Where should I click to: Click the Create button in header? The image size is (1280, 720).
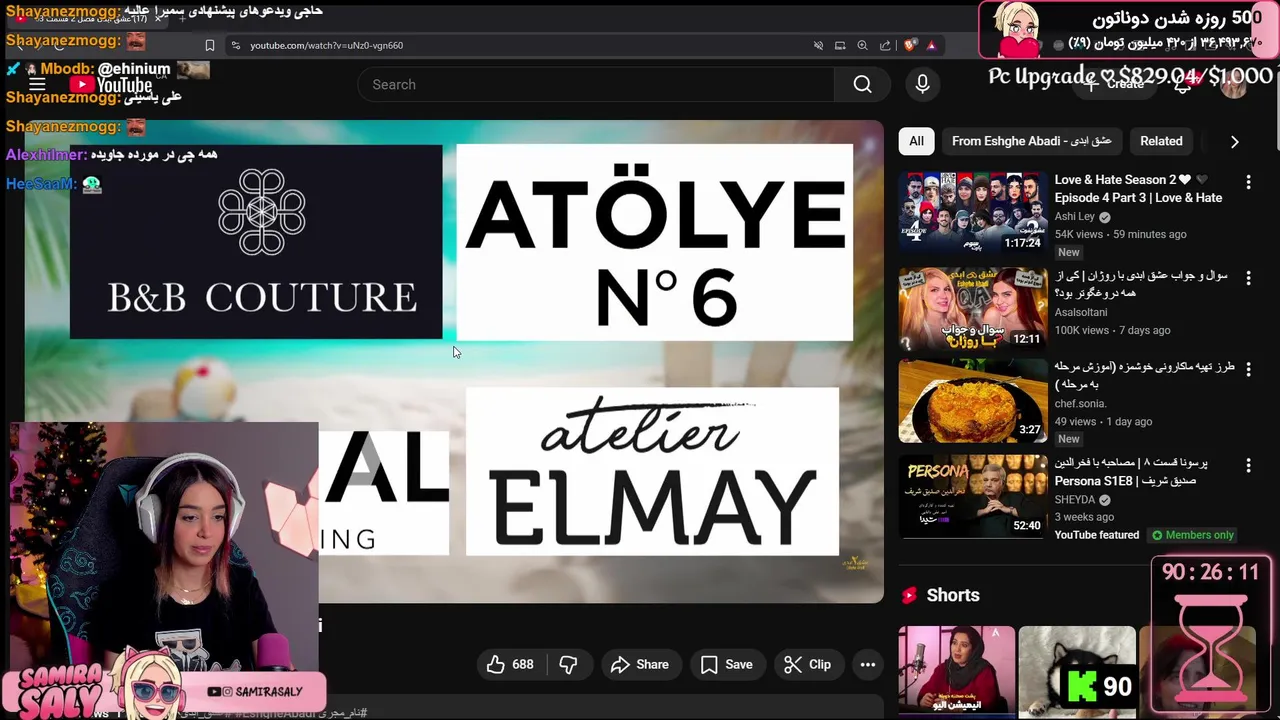pos(1113,85)
